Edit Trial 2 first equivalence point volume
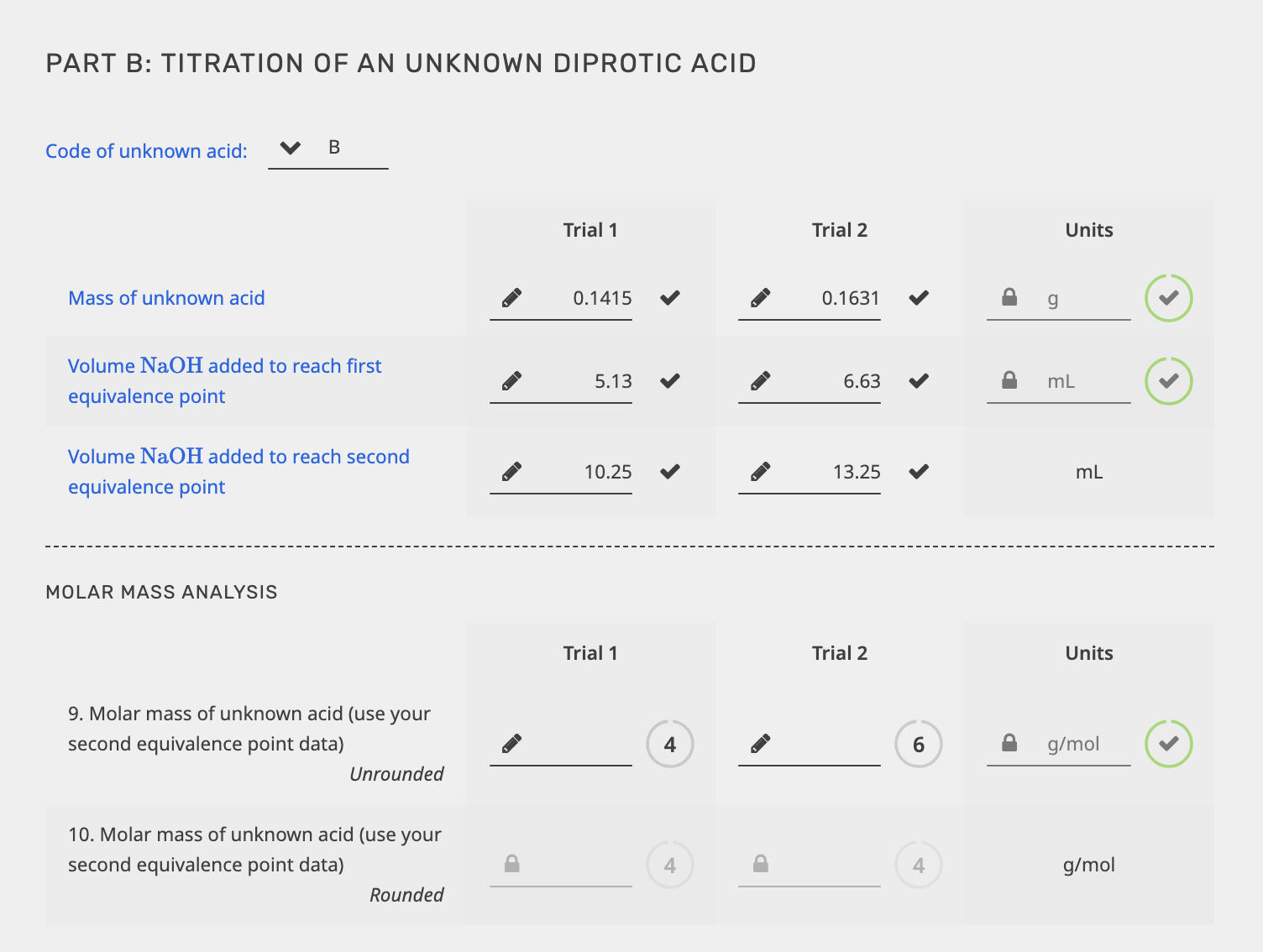1263x952 pixels. pos(760,380)
